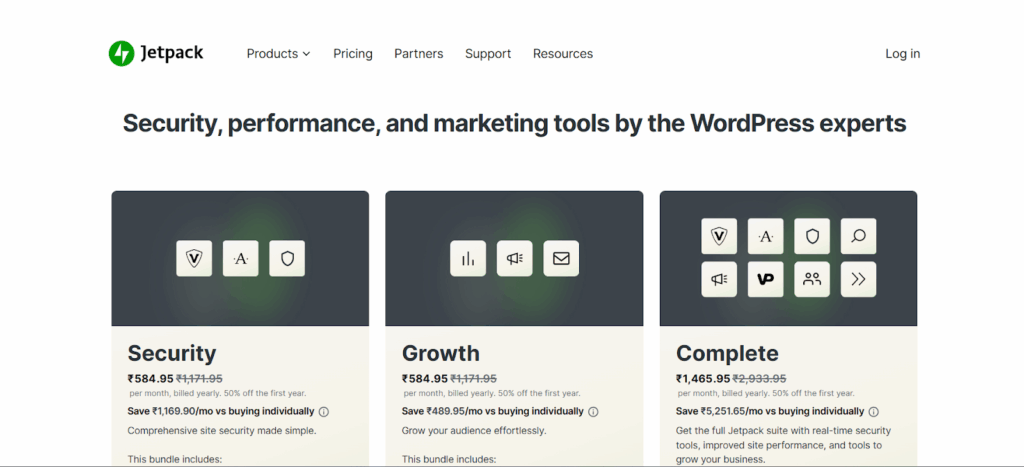The image size is (1024, 467).
Task: Click the Scan shield icon in Complete card
Action: [812, 236]
